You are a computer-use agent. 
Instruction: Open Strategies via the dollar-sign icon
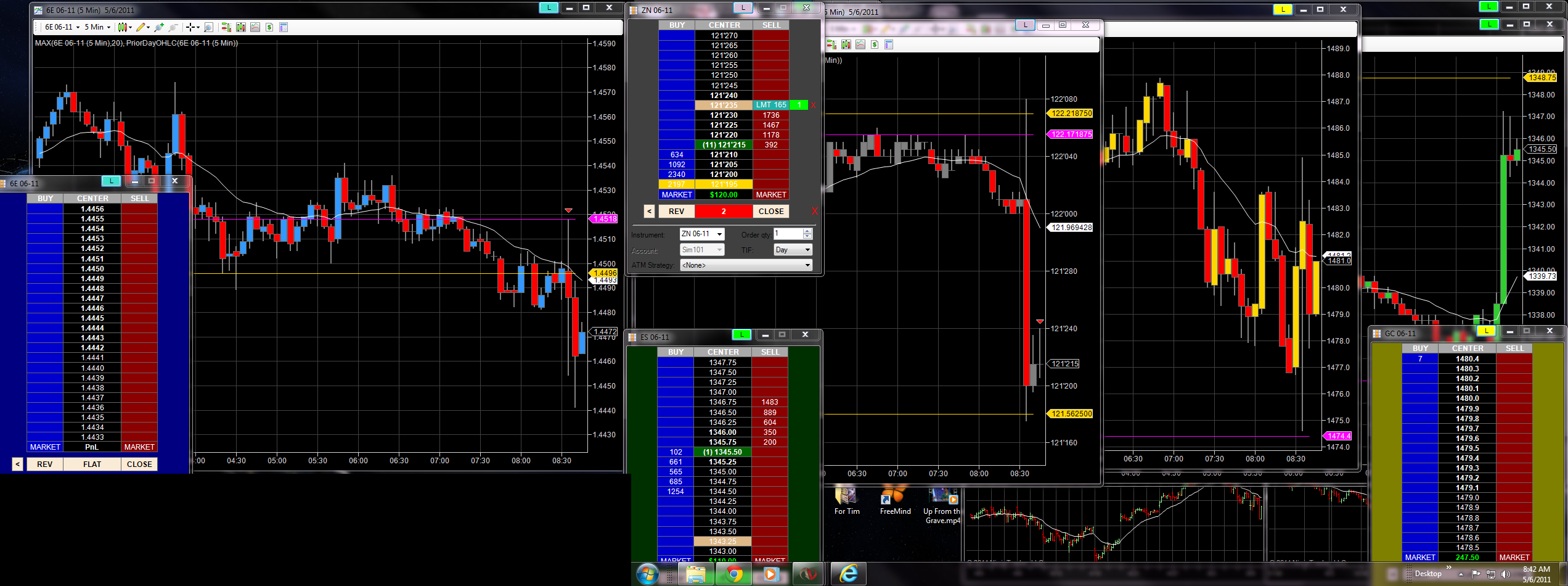click(x=269, y=27)
